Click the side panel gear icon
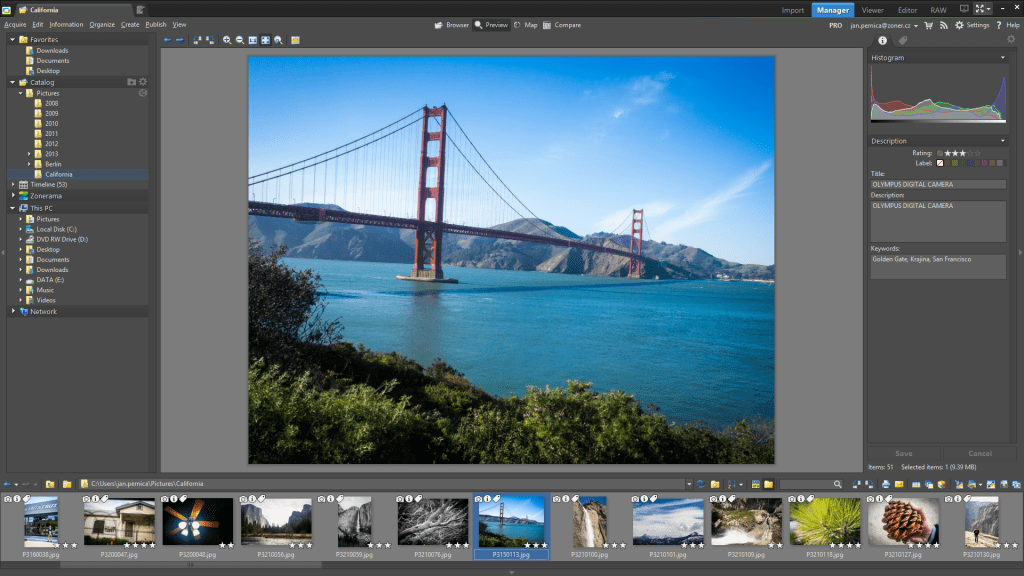 tap(1011, 39)
